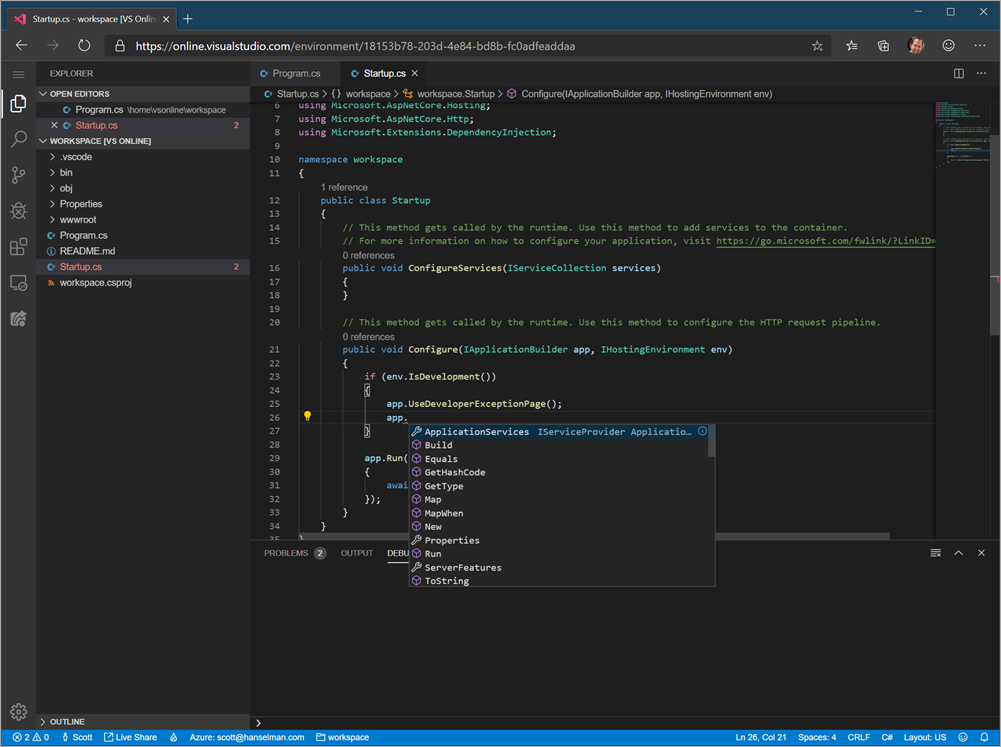Click the debug console input chevron prompt
The width and height of the screenshot is (1001, 747).
tap(258, 723)
